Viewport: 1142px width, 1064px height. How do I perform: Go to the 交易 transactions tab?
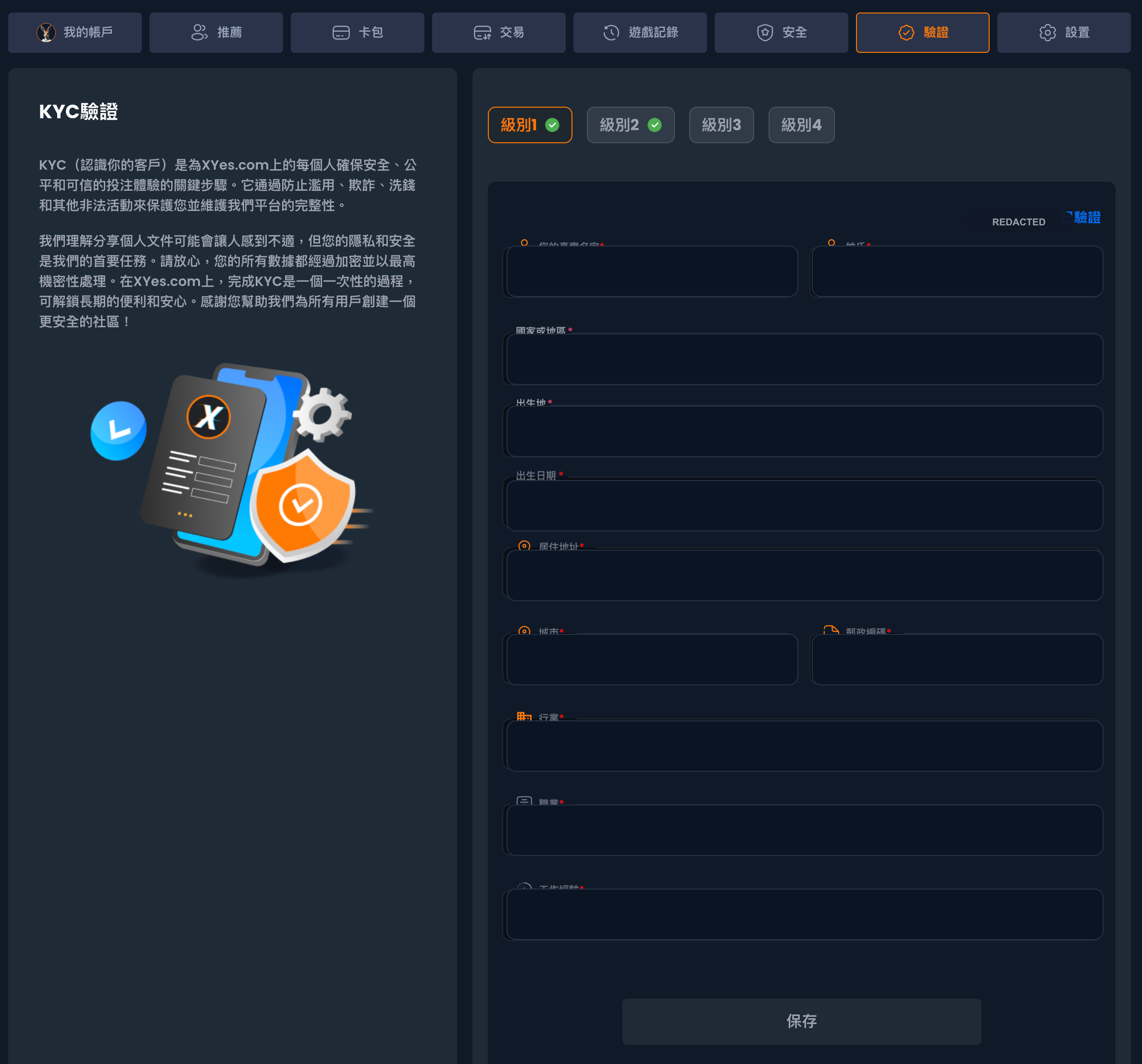point(498,33)
